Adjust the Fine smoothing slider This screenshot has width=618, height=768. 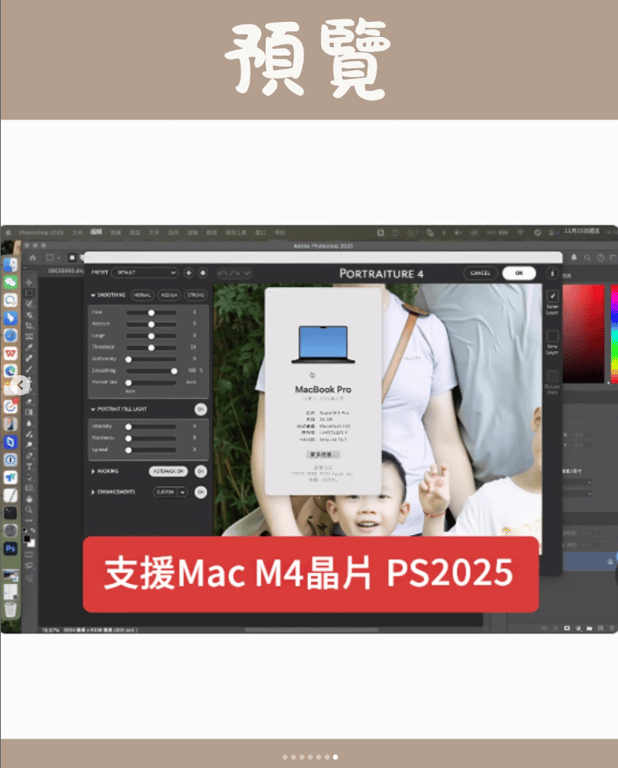tap(151, 312)
